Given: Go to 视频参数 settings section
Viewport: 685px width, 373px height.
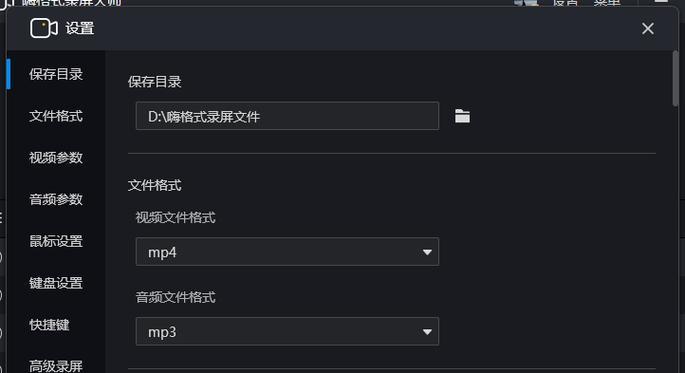Looking at the screenshot, I should click(x=56, y=158).
